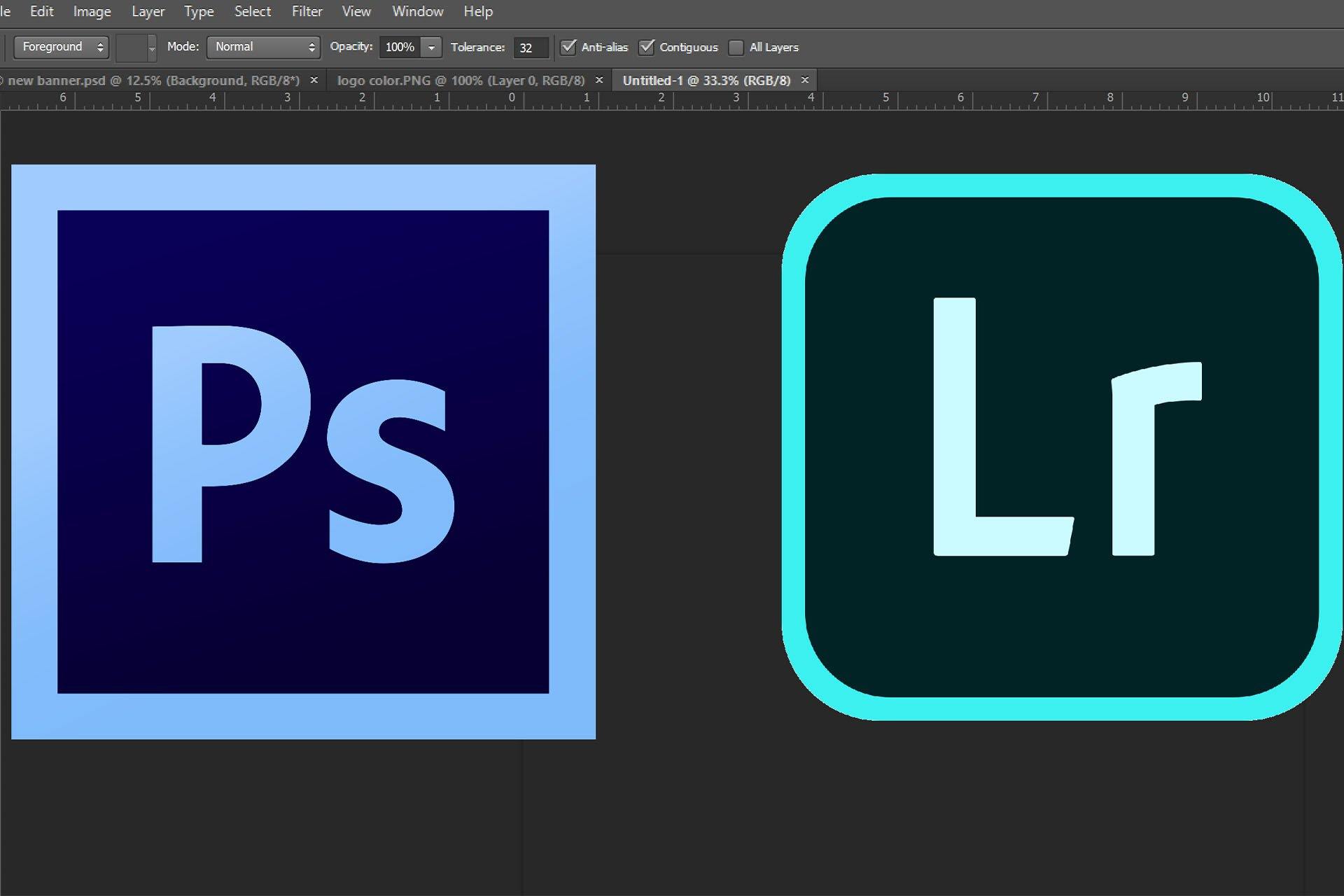Open the View menu
This screenshot has height=896, width=1344.
(356, 12)
